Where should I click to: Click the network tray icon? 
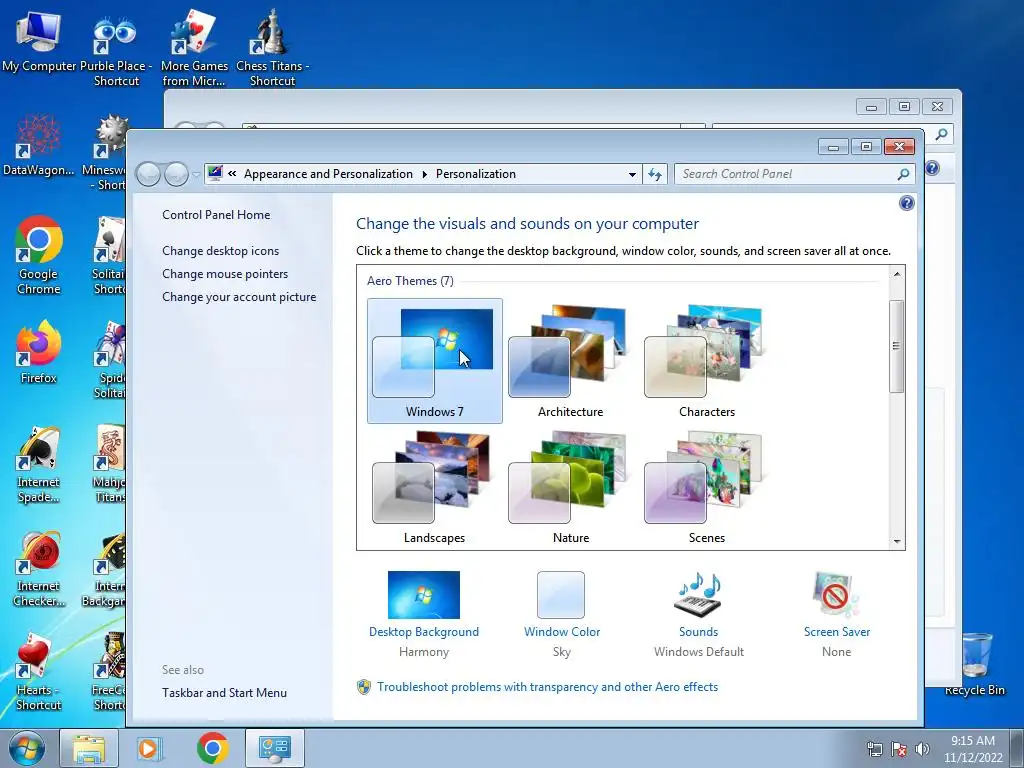[x=874, y=749]
